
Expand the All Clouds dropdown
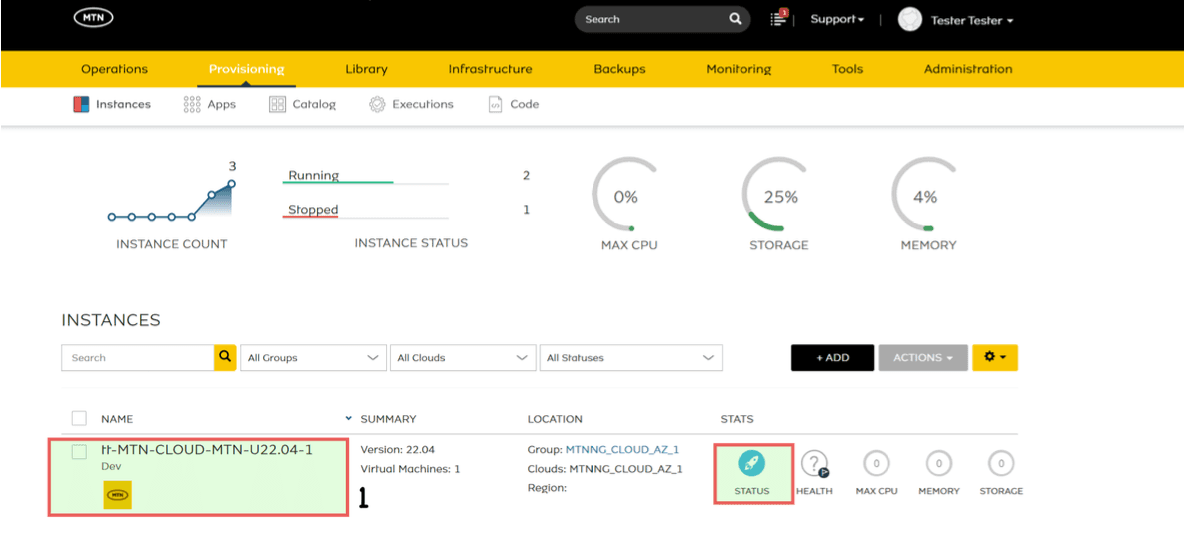tap(461, 357)
